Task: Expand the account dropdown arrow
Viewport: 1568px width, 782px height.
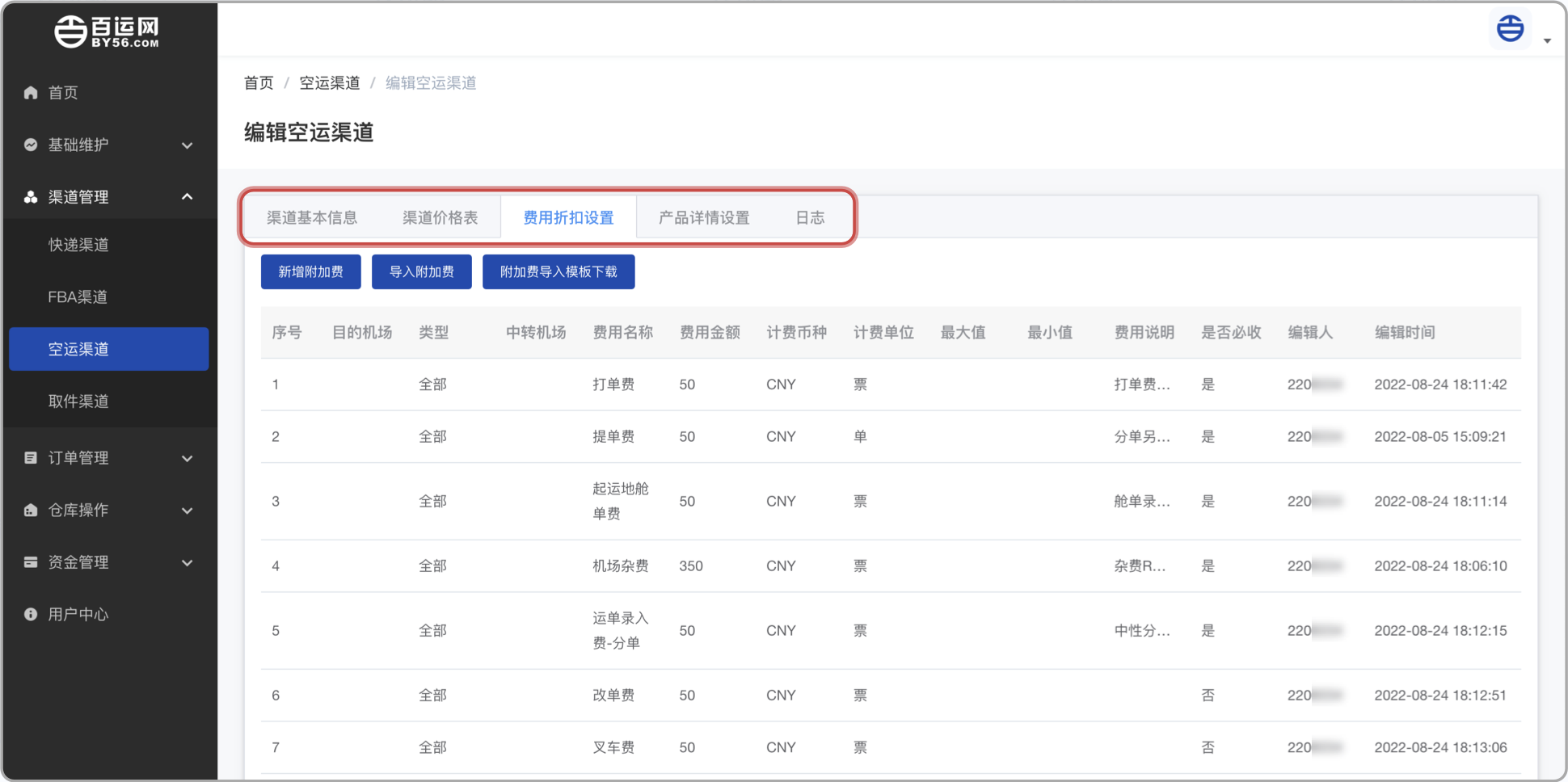Action: [1547, 40]
